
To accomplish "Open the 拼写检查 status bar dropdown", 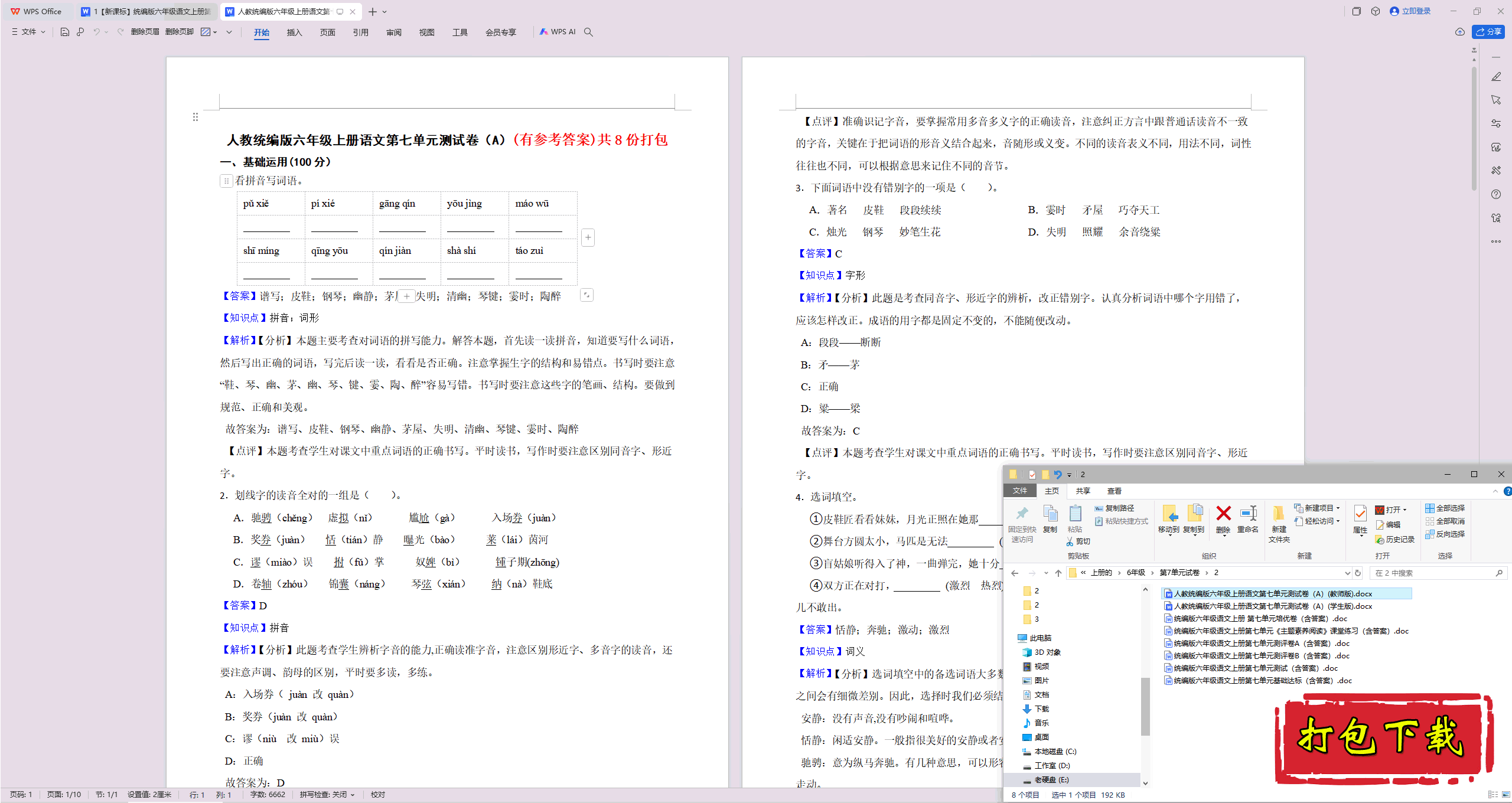I will click(353, 795).
